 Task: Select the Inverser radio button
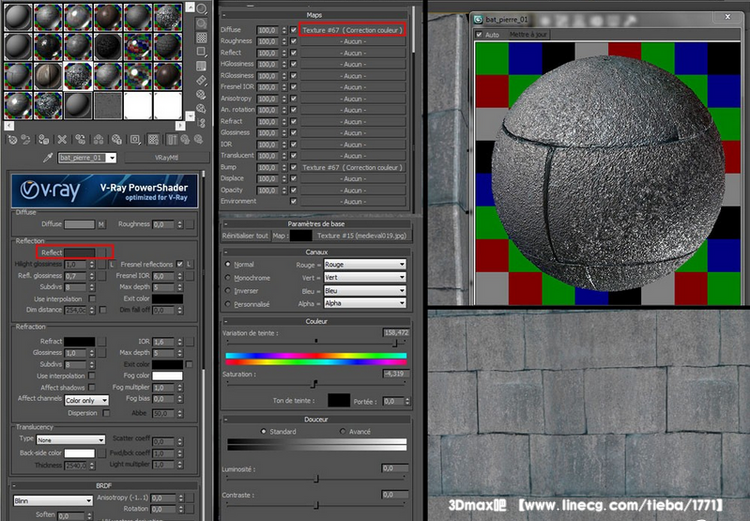tap(228, 290)
